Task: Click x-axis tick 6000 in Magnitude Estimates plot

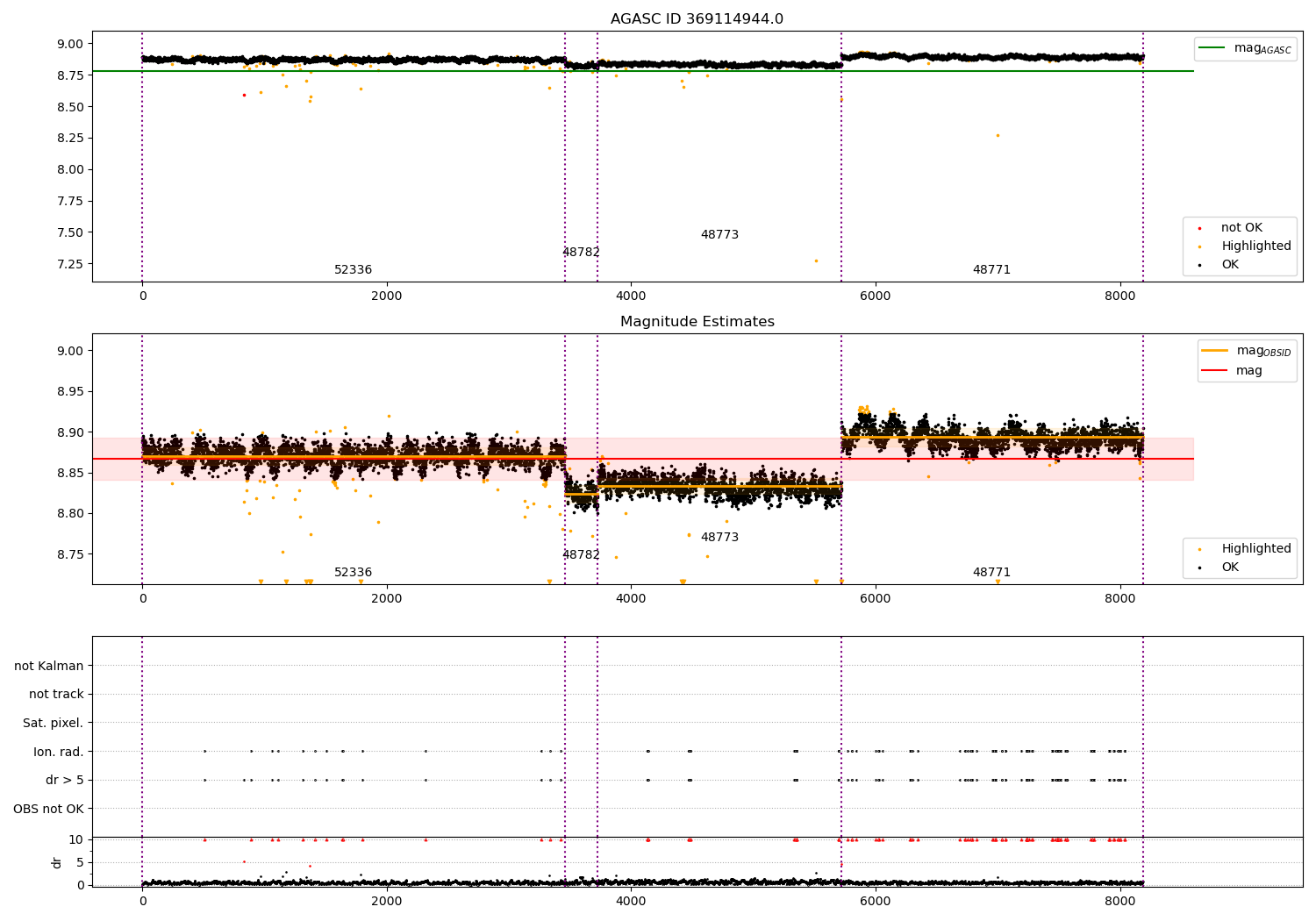Action: click(x=876, y=599)
